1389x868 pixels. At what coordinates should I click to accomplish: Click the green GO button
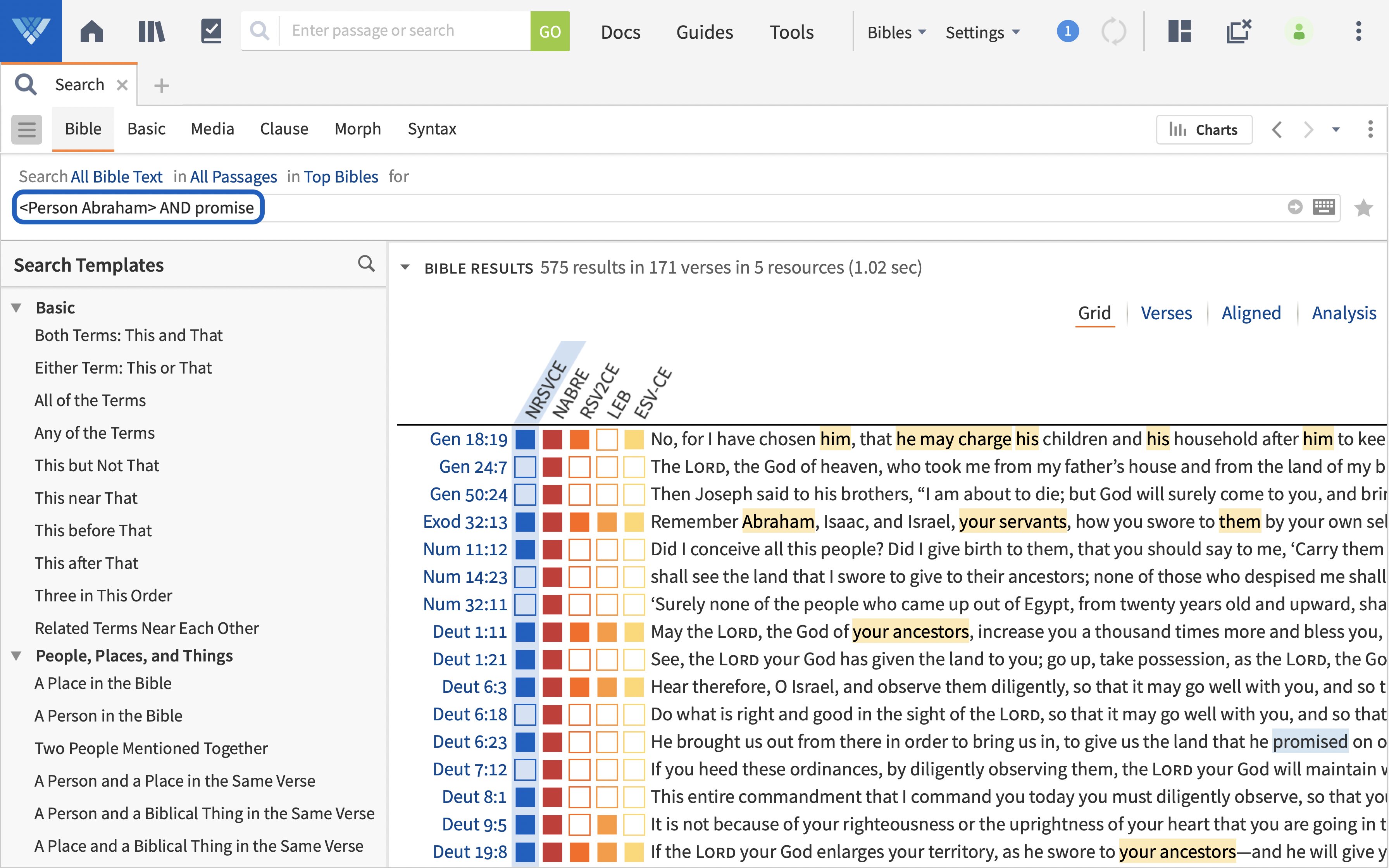pyautogui.click(x=549, y=31)
